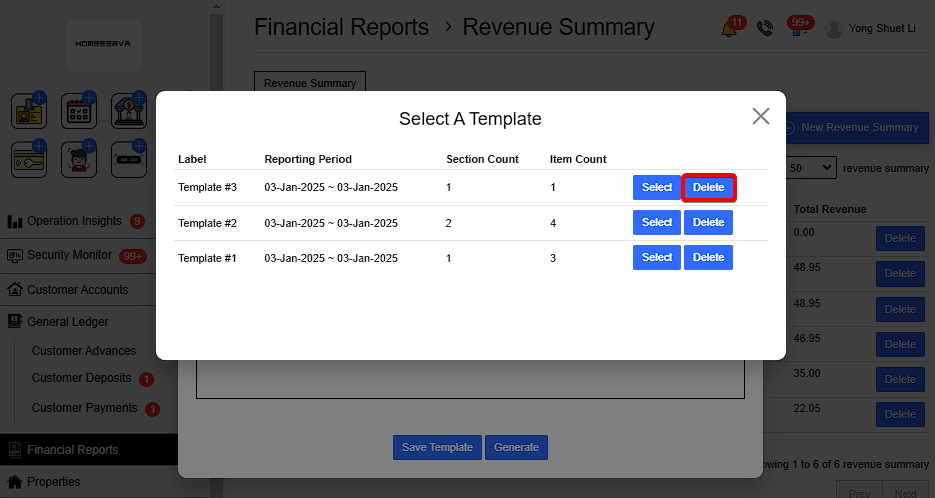Open the key card access icon

pos(29,159)
